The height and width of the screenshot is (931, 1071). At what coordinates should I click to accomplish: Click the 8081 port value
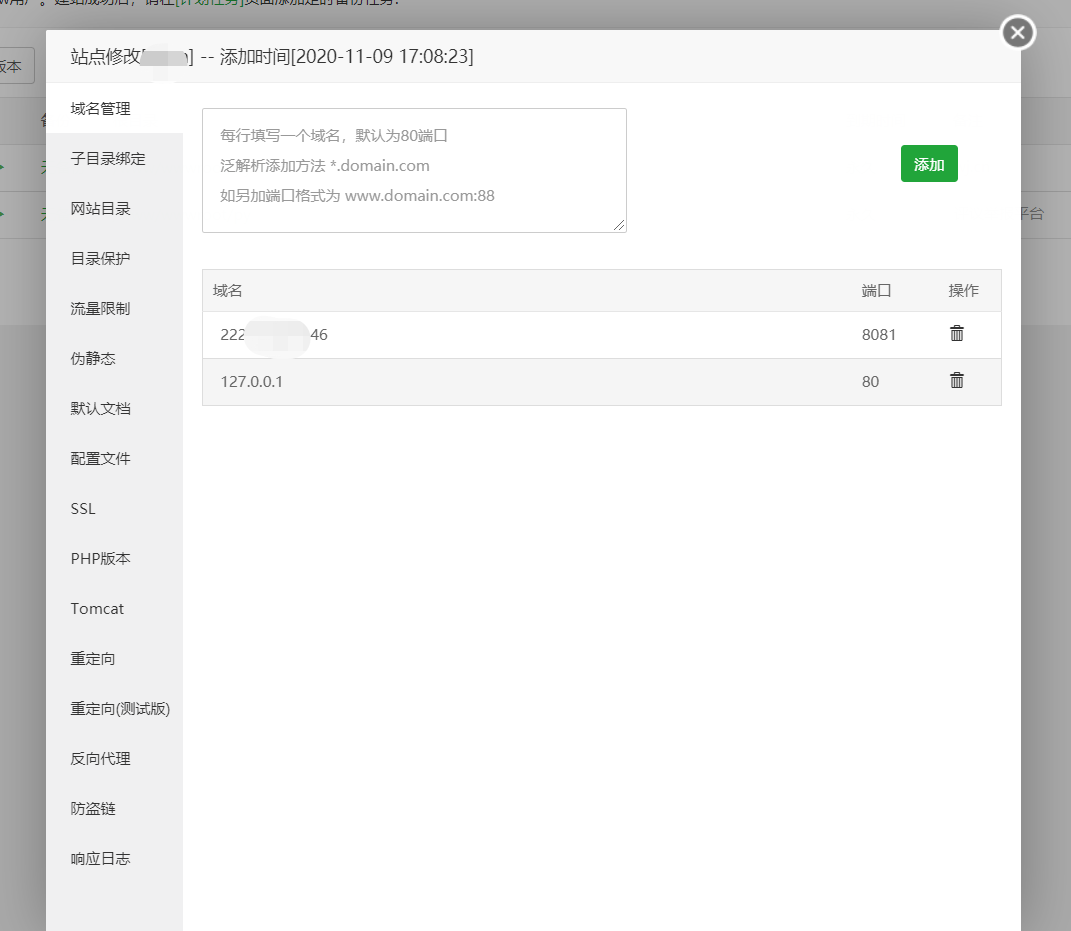point(878,334)
